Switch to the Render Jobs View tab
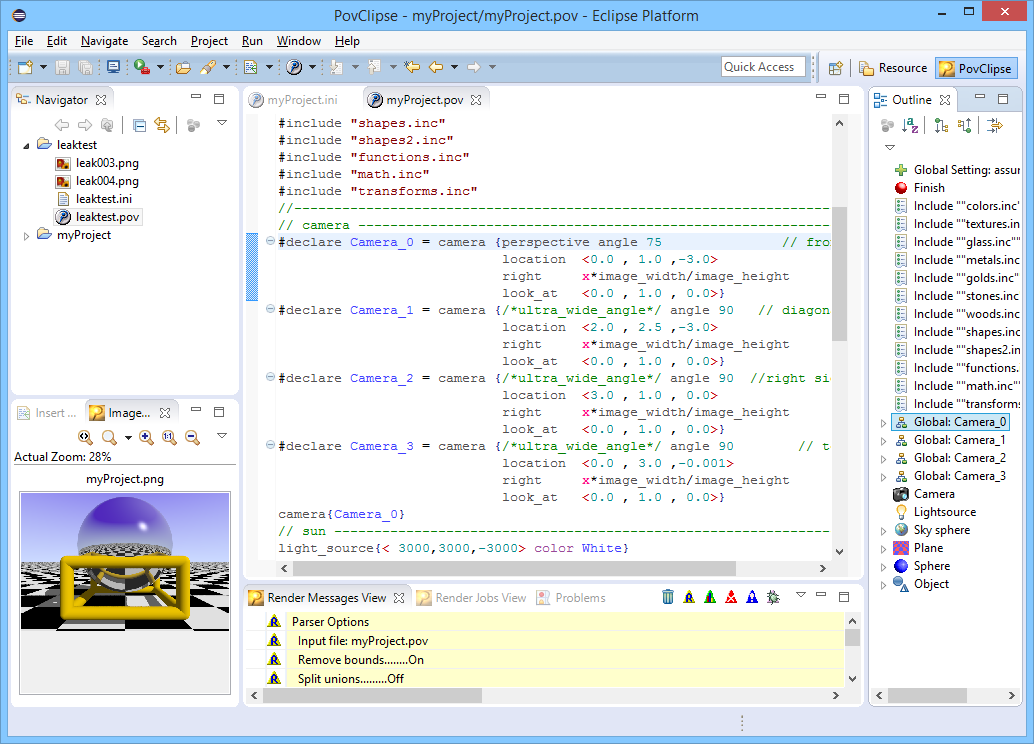The image size is (1034, 744). [x=472, y=598]
